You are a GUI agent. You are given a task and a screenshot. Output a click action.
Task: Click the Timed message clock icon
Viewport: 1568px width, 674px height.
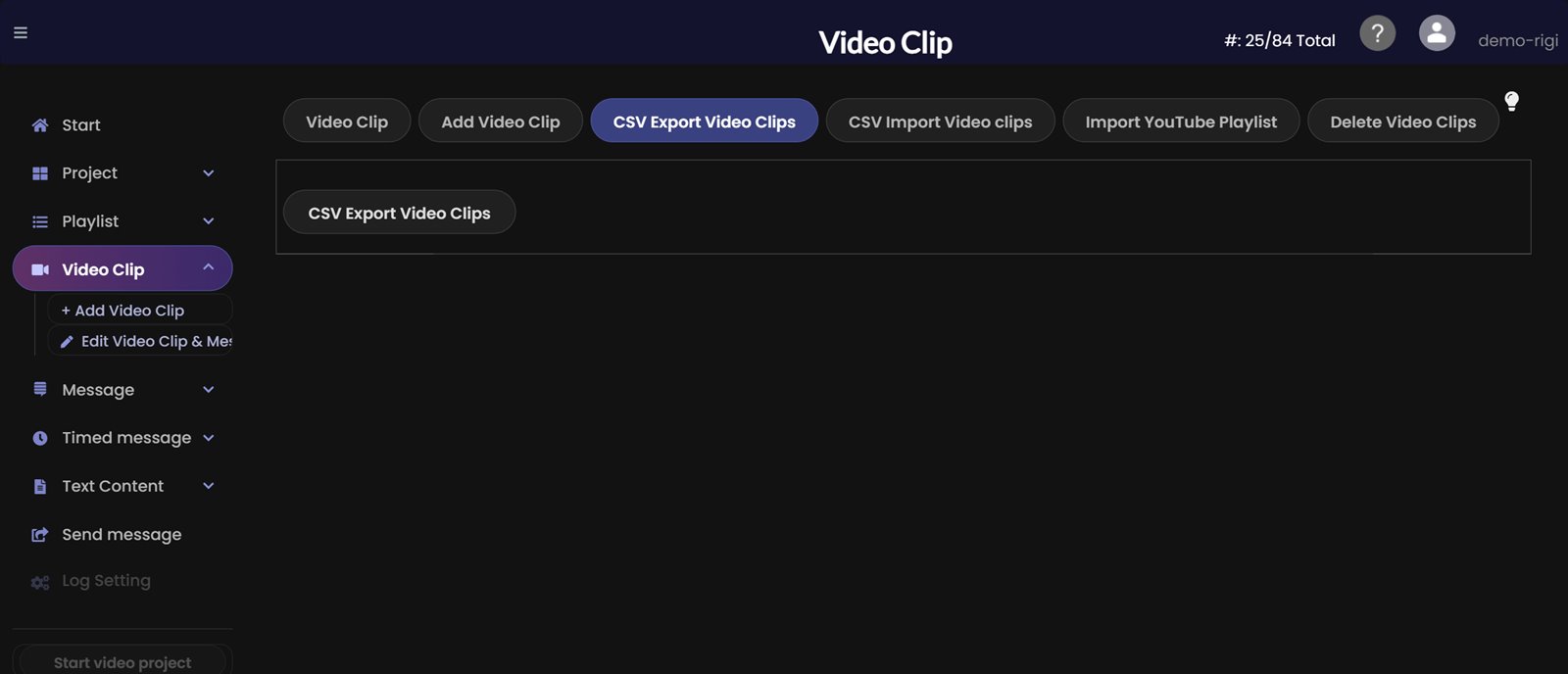point(40,438)
